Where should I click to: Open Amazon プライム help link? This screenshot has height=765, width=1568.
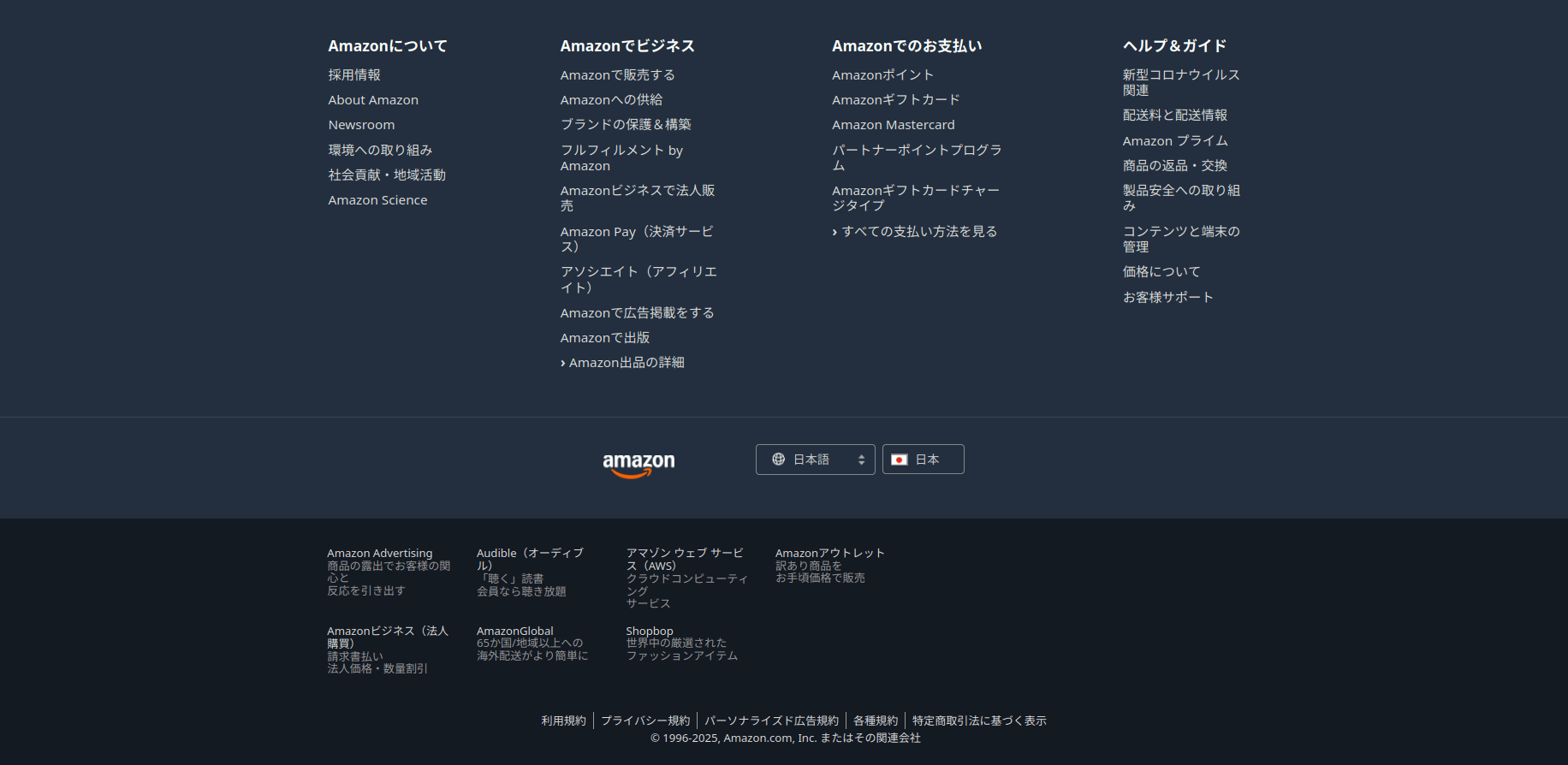click(1174, 141)
